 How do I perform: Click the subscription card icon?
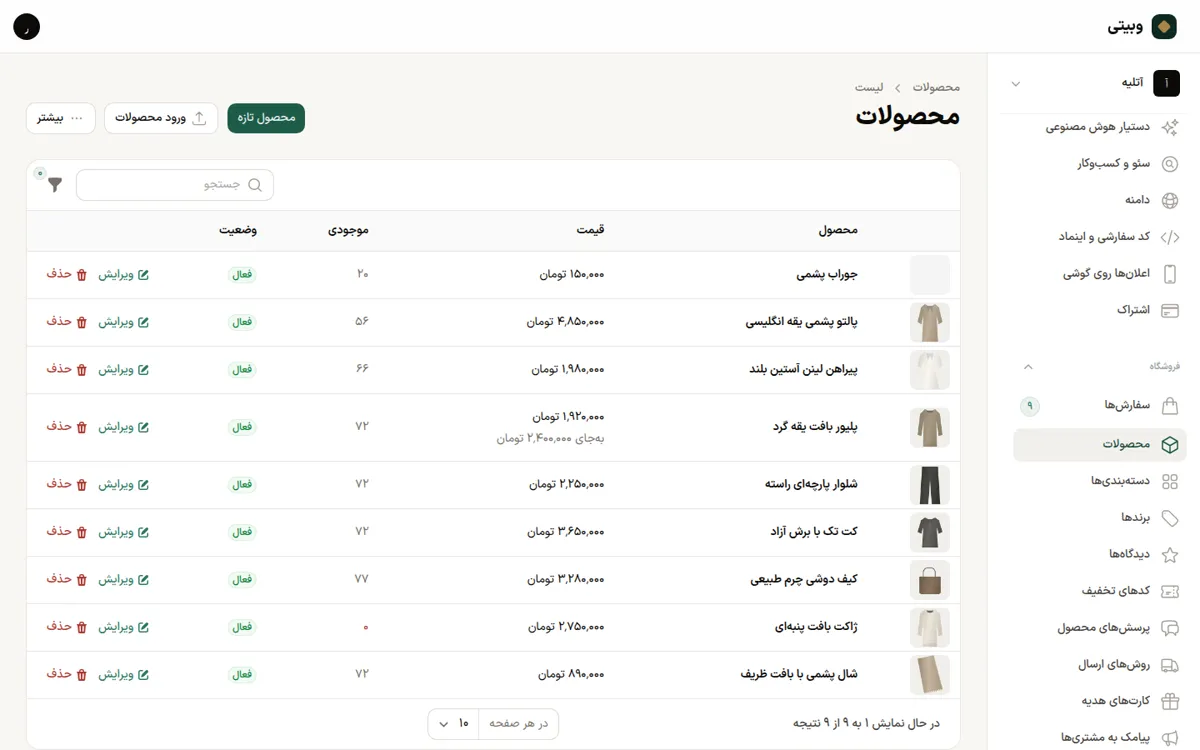click(1169, 311)
